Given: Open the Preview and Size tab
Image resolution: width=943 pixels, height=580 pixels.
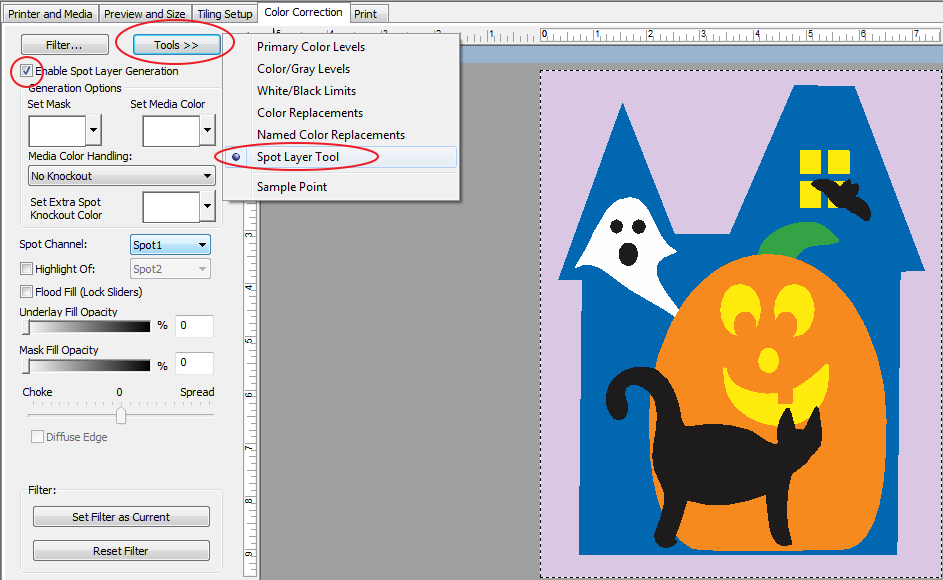Looking at the screenshot, I should (x=146, y=14).
